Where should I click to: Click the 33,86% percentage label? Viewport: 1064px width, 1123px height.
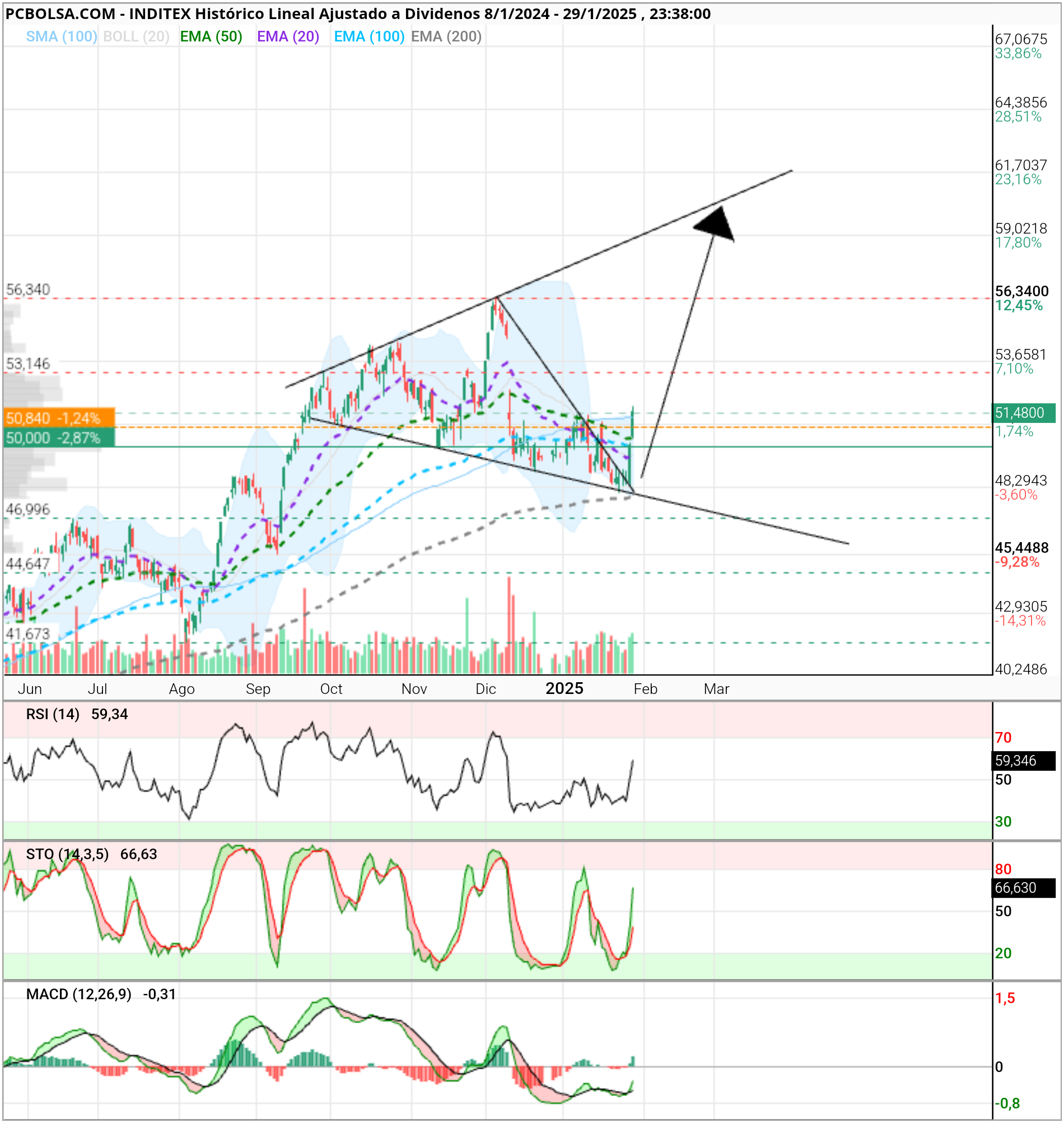click(1018, 53)
